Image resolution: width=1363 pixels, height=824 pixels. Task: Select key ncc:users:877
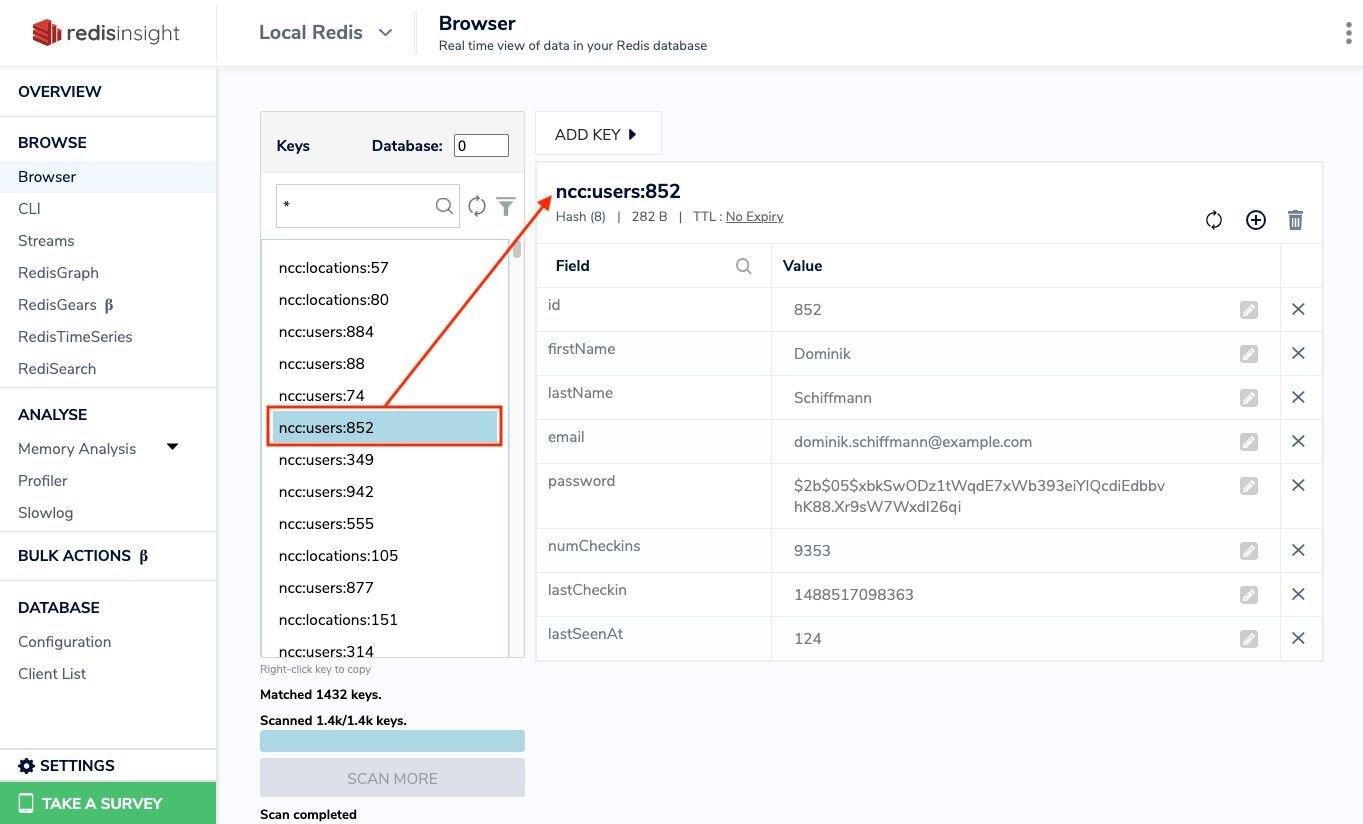(326, 588)
